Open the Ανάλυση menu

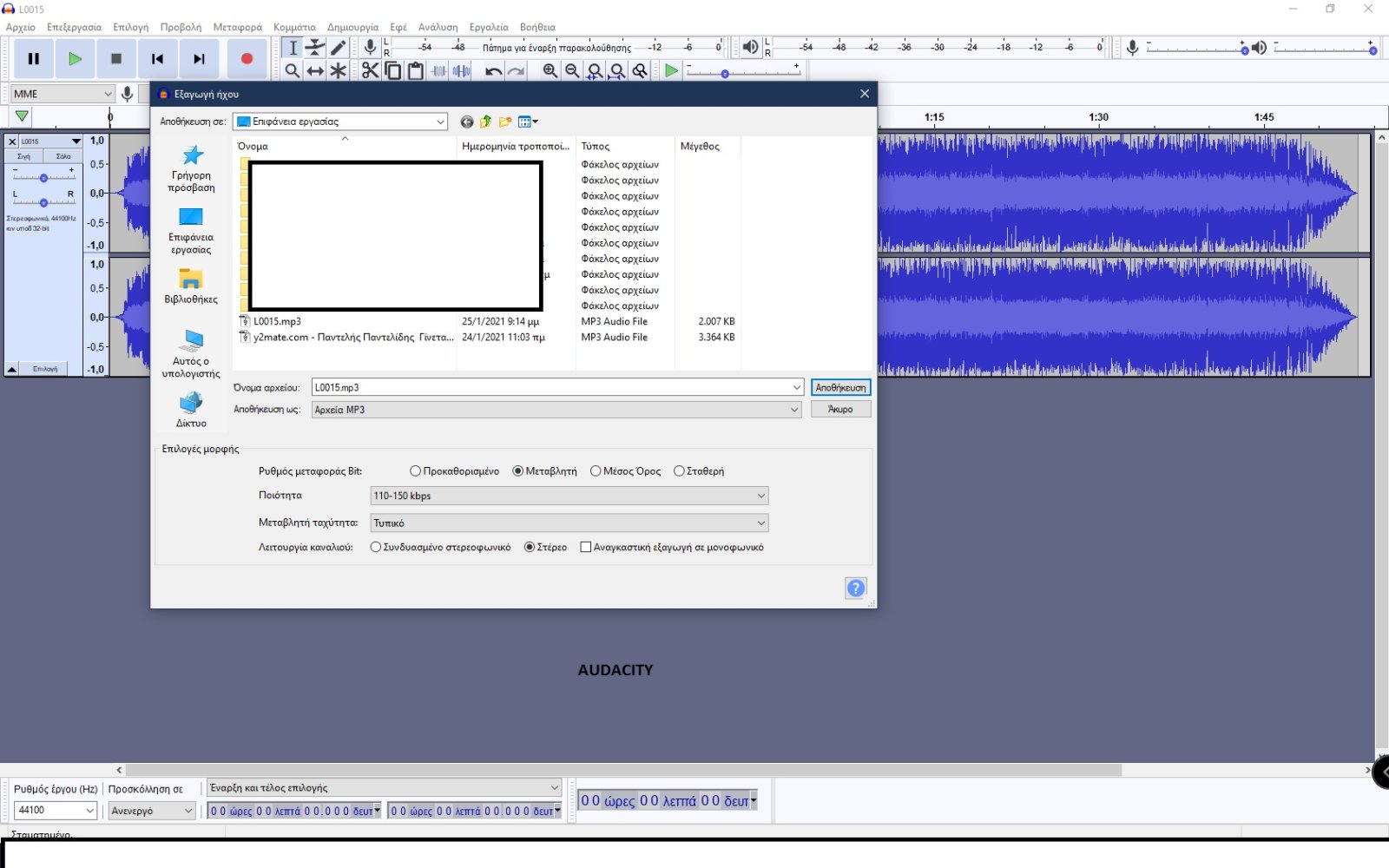tap(438, 27)
